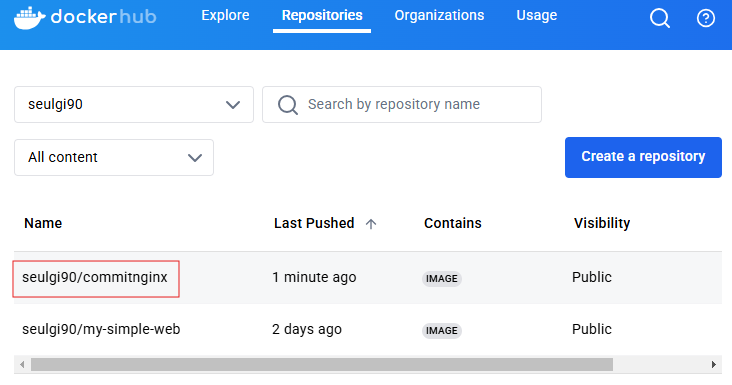The height and width of the screenshot is (385, 732).
Task: Click the horizontal scrollbar right arrow
Action: (x=713, y=364)
